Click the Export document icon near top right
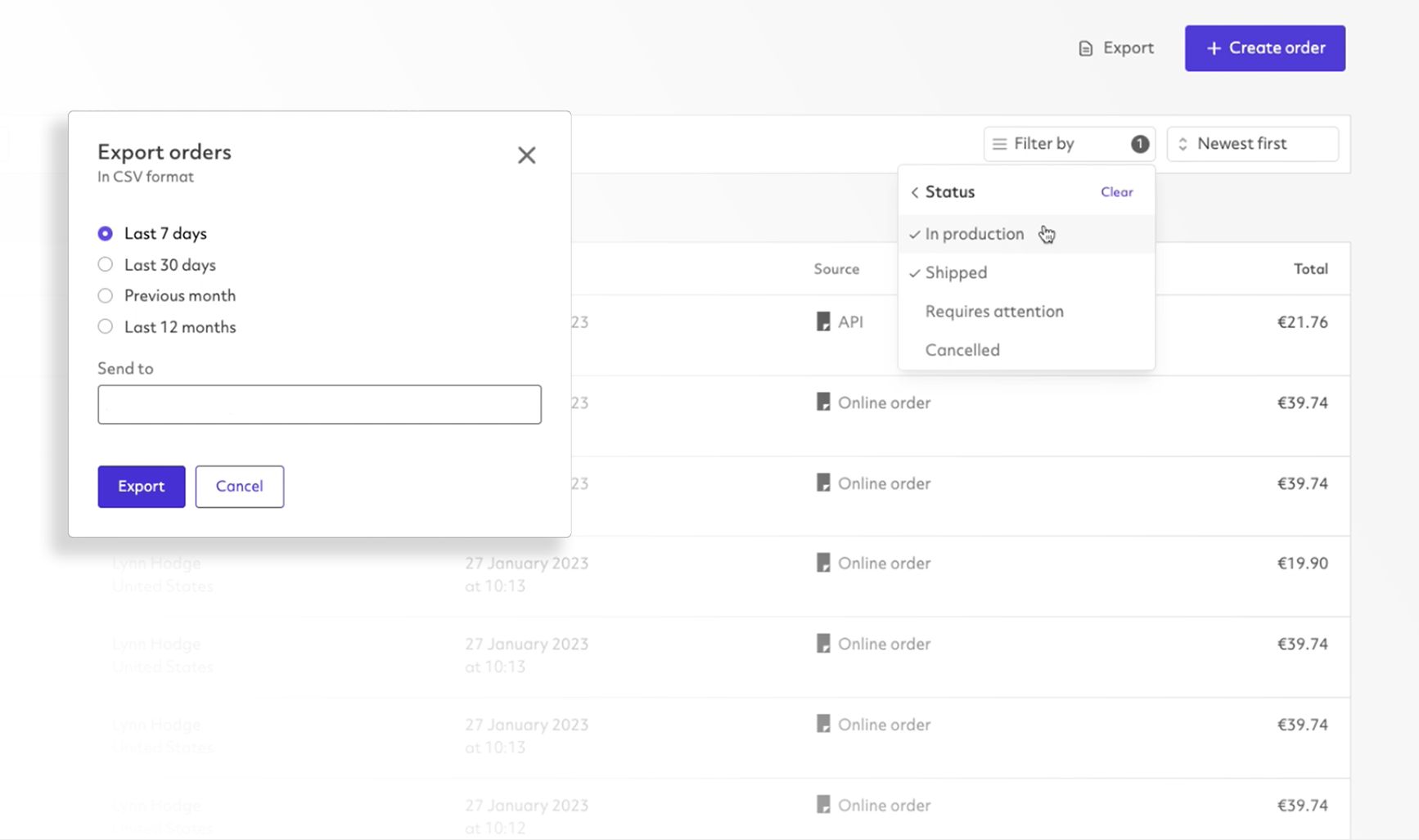Image resolution: width=1419 pixels, height=840 pixels. coord(1084,48)
